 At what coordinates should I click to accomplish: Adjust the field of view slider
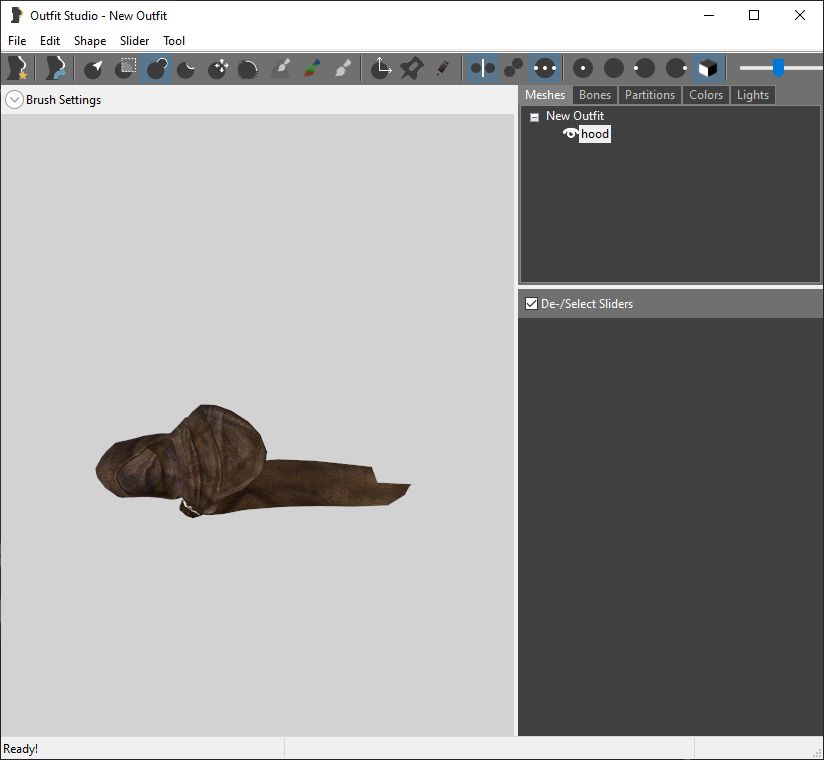click(x=778, y=68)
